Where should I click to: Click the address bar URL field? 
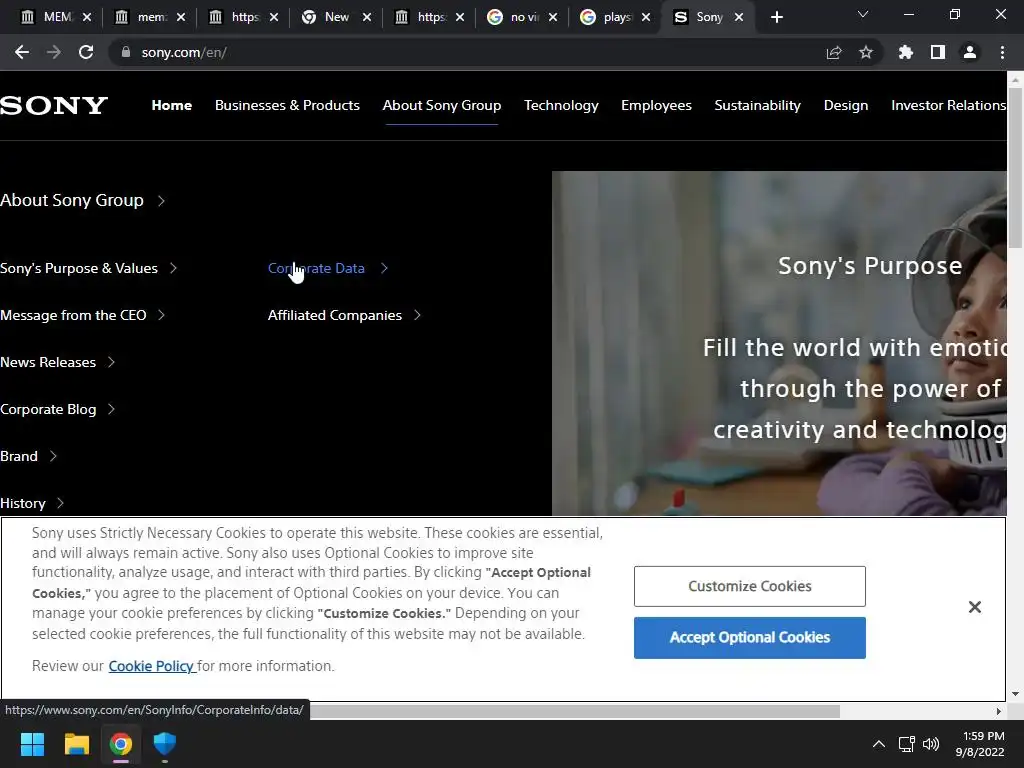470,52
